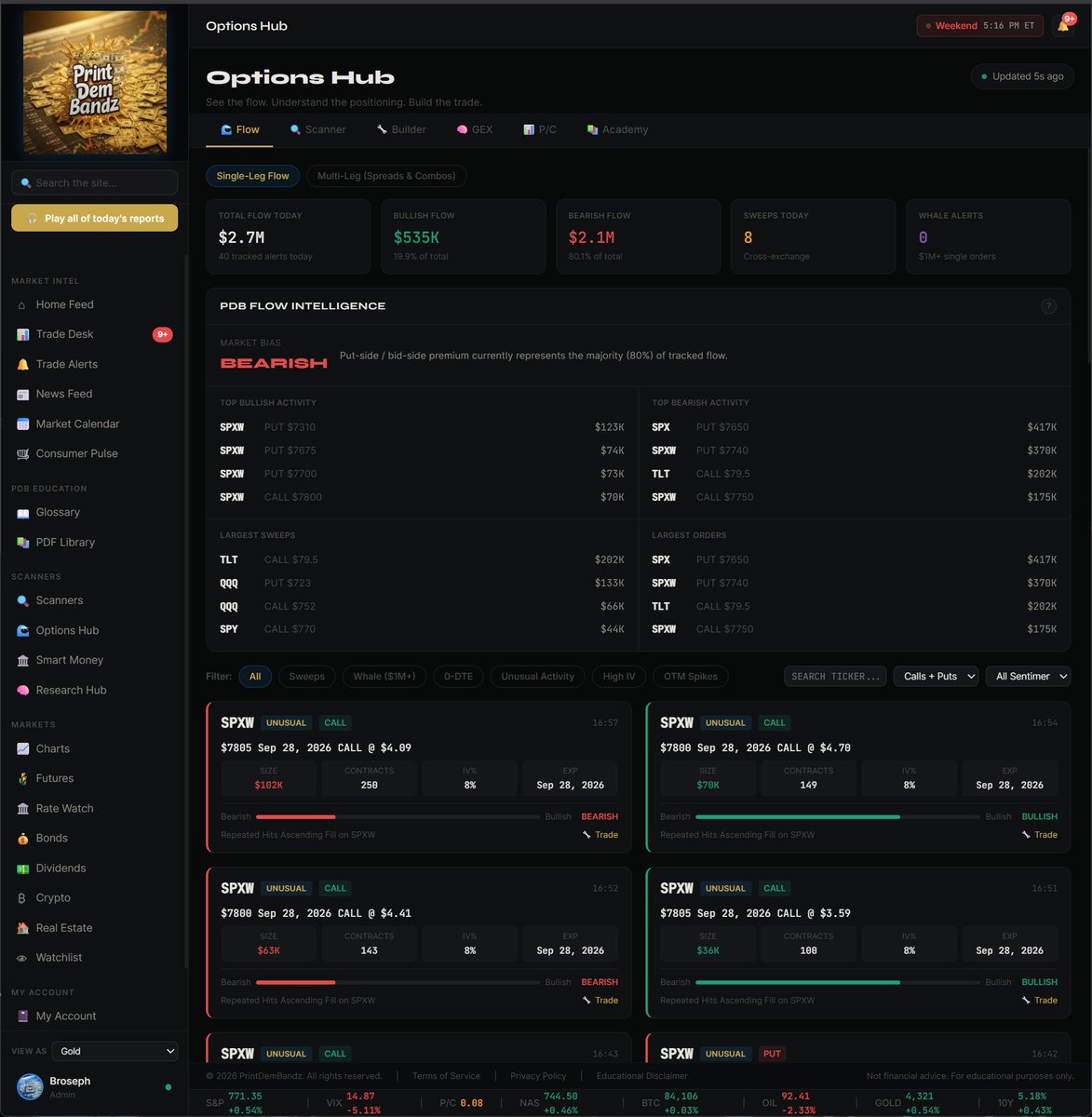This screenshot has width=1092, height=1117.
Task: Click Trade on $7800 CALL @ $4.41 card
Action: click(600, 1001)
